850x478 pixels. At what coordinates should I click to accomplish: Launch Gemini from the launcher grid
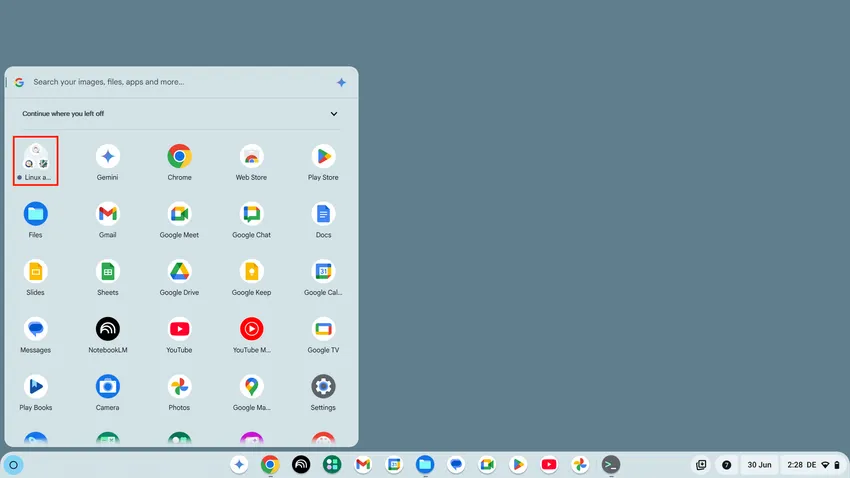(107, 162)
